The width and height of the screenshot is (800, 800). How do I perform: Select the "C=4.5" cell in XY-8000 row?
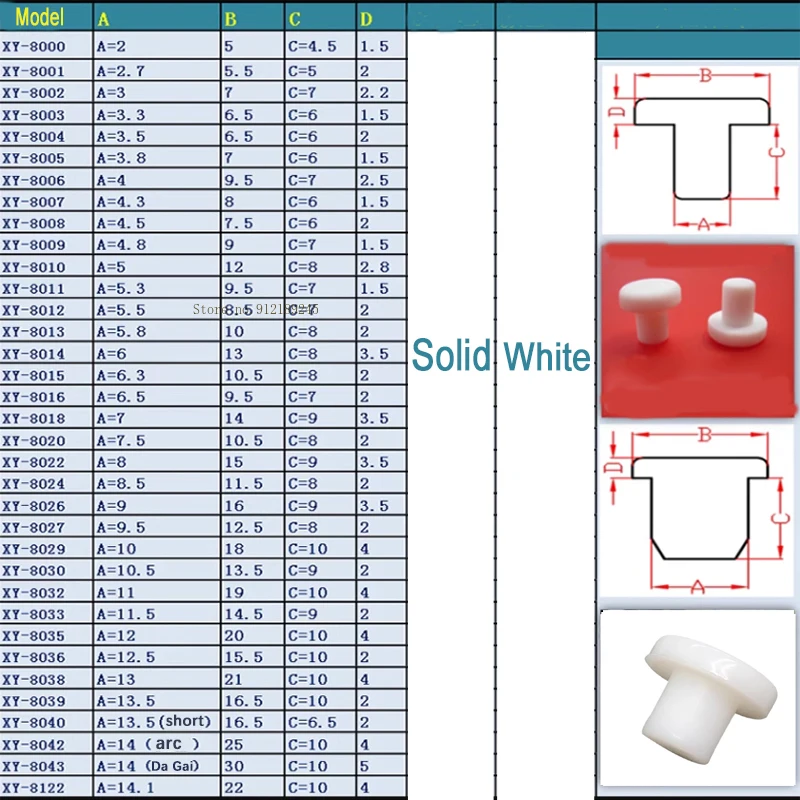tap(319, 46)
